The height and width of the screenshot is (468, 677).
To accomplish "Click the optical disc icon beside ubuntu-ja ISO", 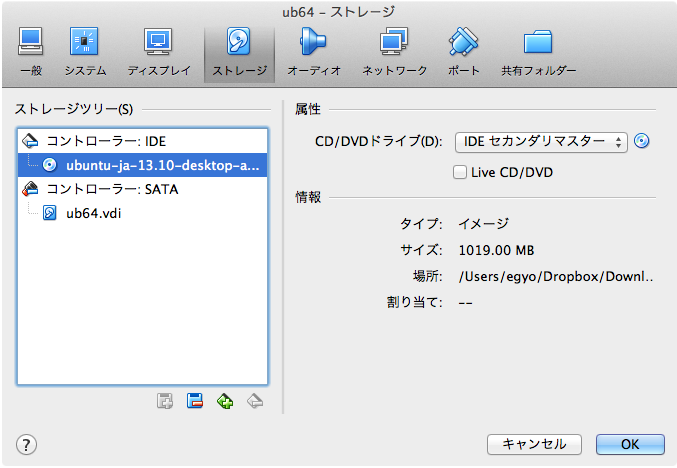I will pos(50,165).
